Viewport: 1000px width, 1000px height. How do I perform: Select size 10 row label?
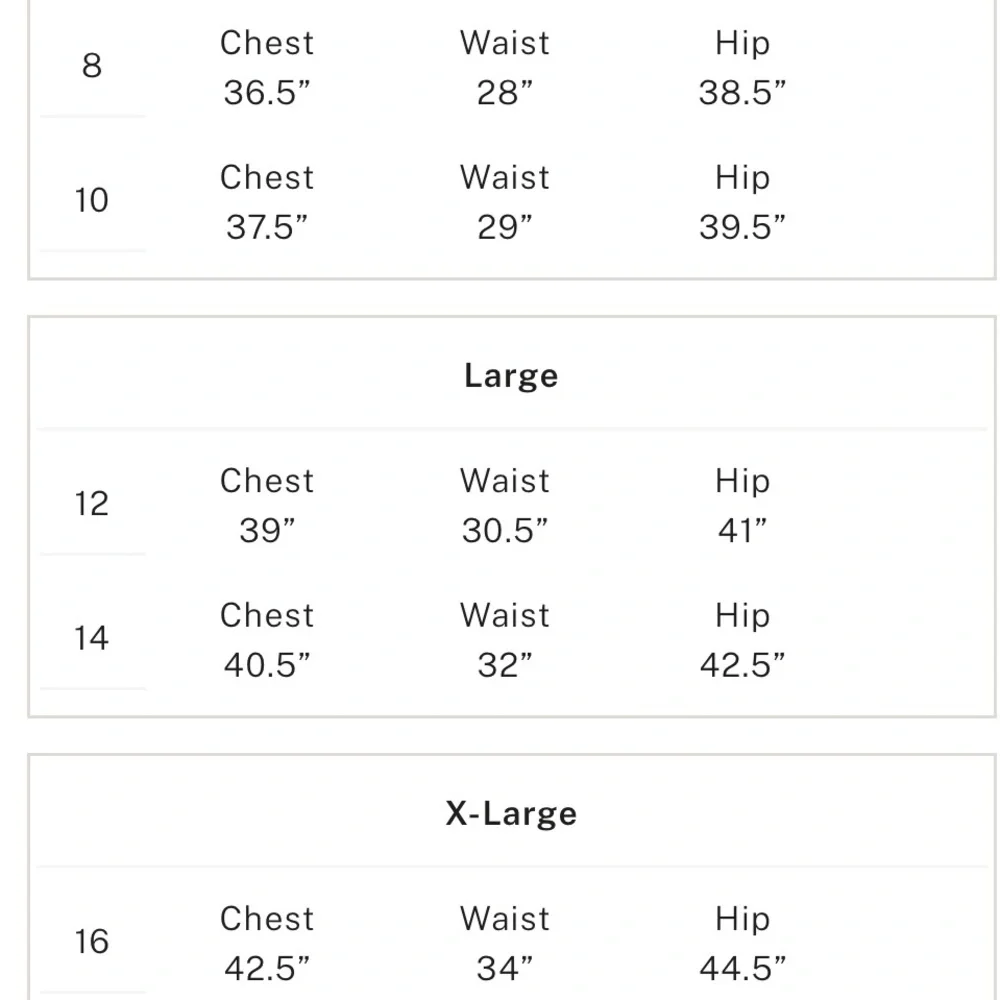92,200
